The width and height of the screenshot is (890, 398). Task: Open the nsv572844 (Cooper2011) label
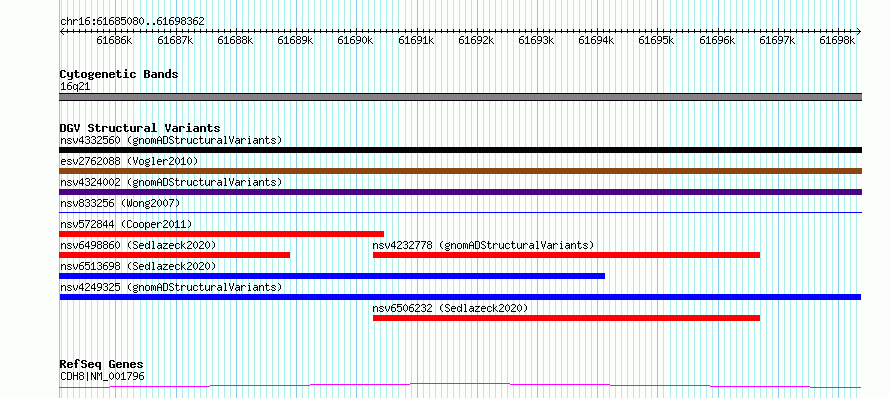(126, 224)
